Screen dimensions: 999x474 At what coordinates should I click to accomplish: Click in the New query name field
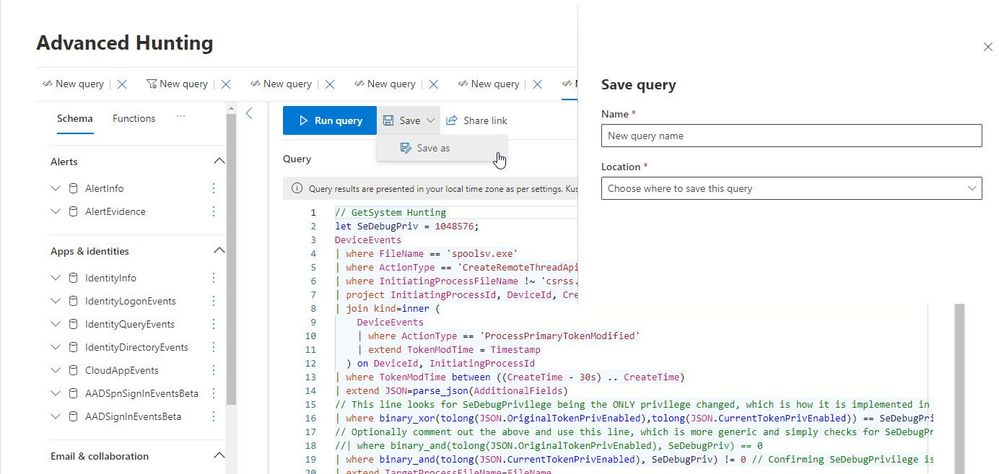(x=791, y=136)
